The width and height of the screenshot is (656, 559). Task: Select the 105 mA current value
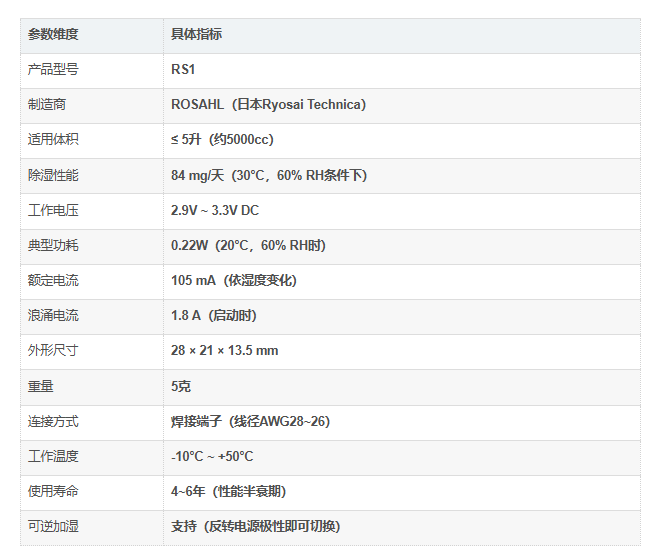(234, 280)
